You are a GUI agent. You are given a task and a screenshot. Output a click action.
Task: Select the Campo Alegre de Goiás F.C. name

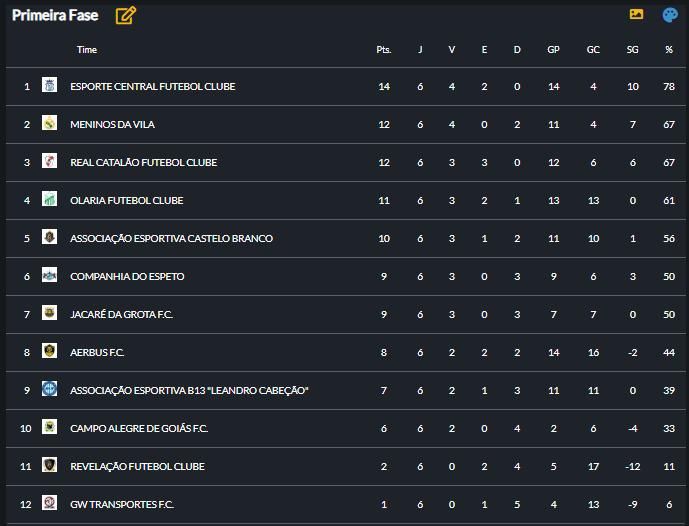click(x=139, y=428)
